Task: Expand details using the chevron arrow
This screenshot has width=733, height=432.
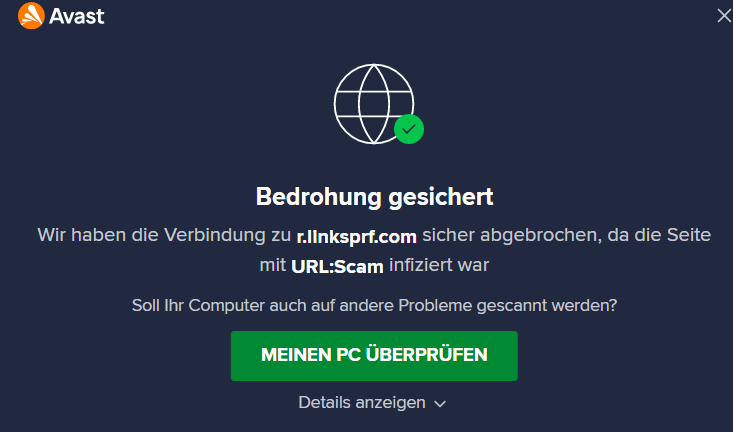Action: point(440,403)
